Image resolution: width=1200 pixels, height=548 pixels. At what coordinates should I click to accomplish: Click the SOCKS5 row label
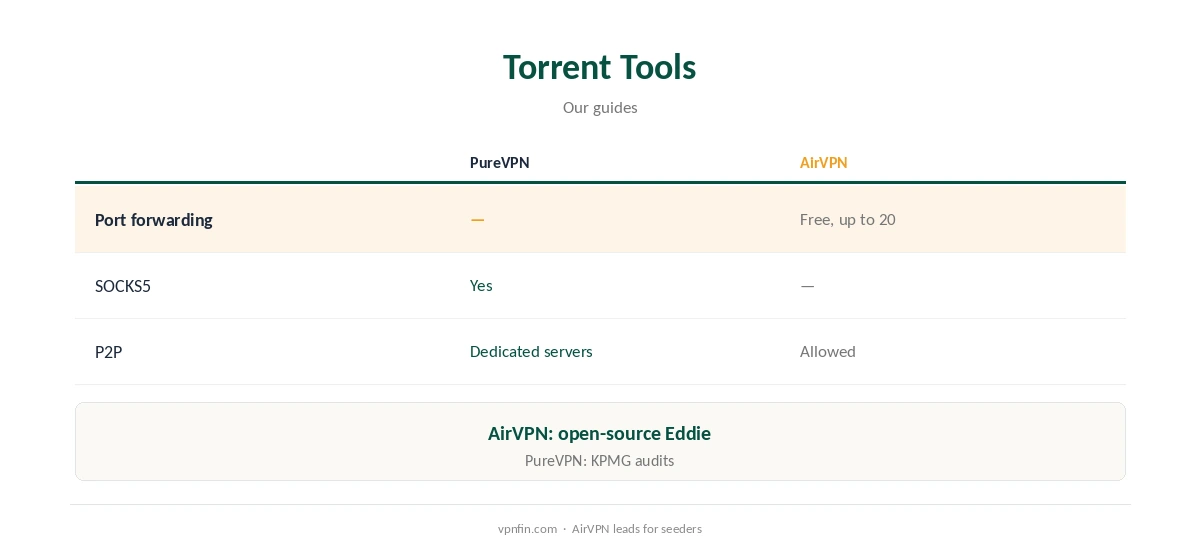[x=123, y=286]
